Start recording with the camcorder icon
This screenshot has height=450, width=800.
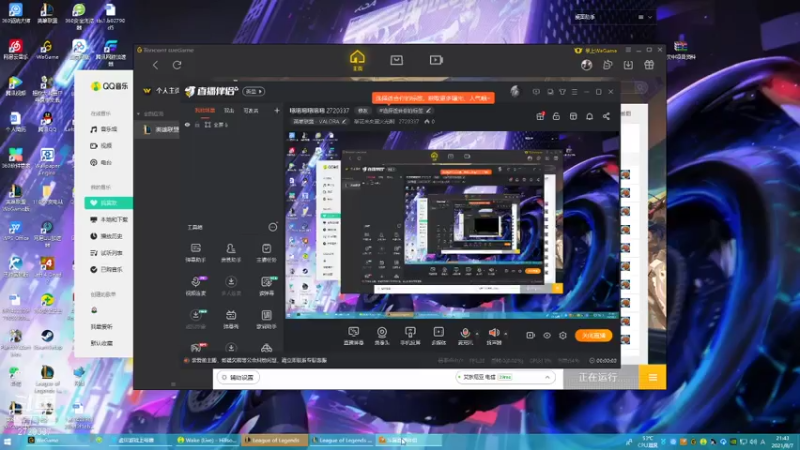click(530, 335)
